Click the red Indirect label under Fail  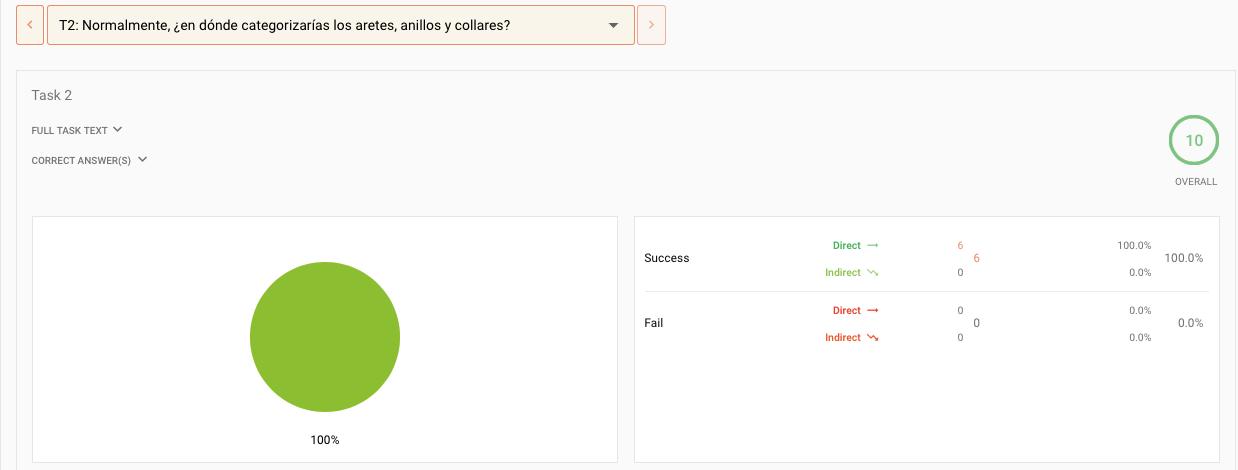tap(843, 338)
